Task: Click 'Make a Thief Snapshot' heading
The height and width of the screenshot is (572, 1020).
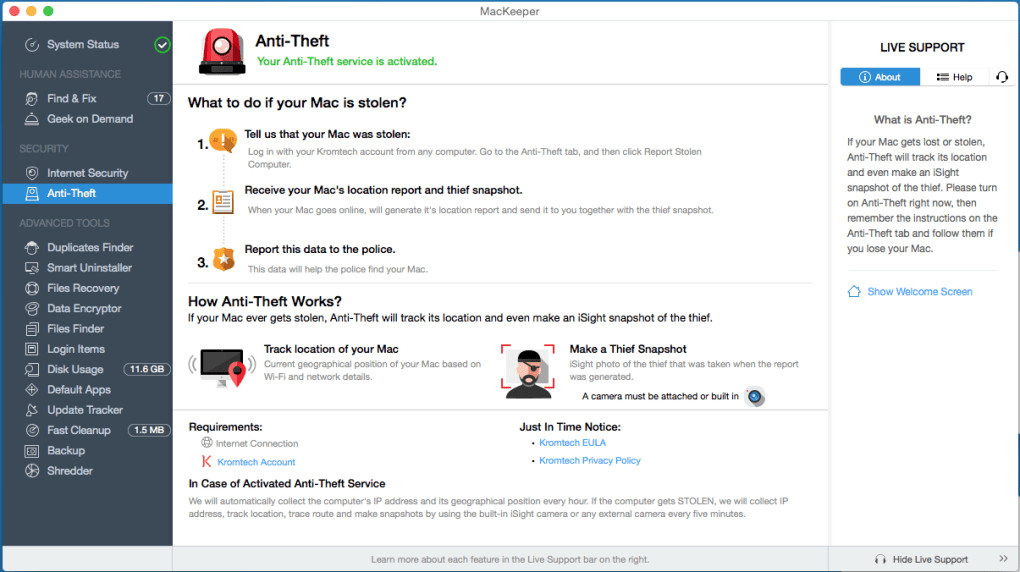Action: coord(628,349)
